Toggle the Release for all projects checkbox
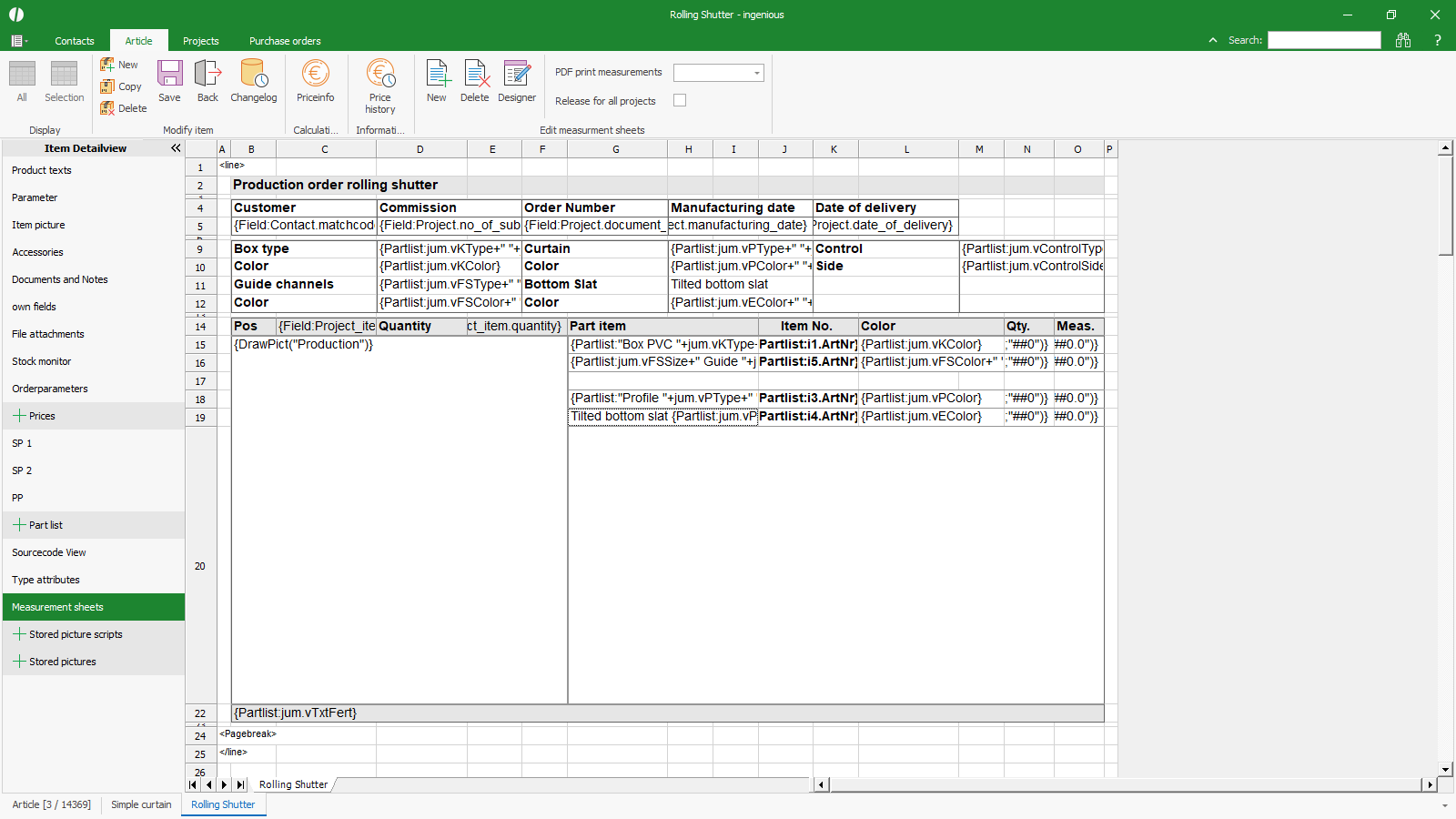The height and width of the screenshot is (819, 1456). click(x=680, y=101)
